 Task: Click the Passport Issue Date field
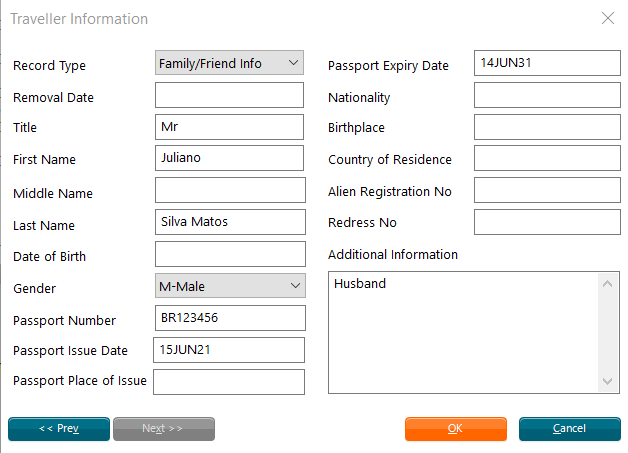point(229,350)
